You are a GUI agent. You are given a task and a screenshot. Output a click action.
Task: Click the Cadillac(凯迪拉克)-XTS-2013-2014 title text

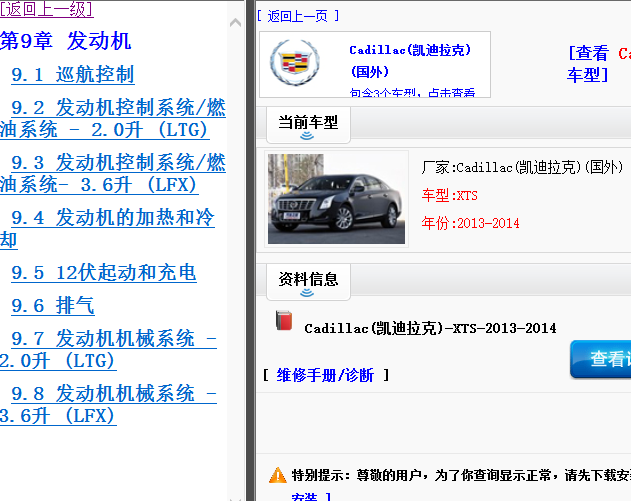click(x=430, y=328)
